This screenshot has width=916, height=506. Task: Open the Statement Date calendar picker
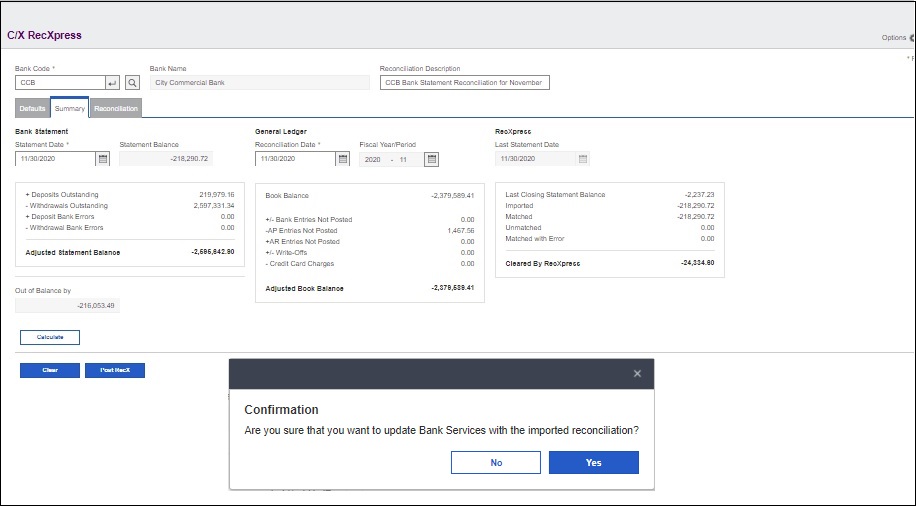click(x=102, y=159)
